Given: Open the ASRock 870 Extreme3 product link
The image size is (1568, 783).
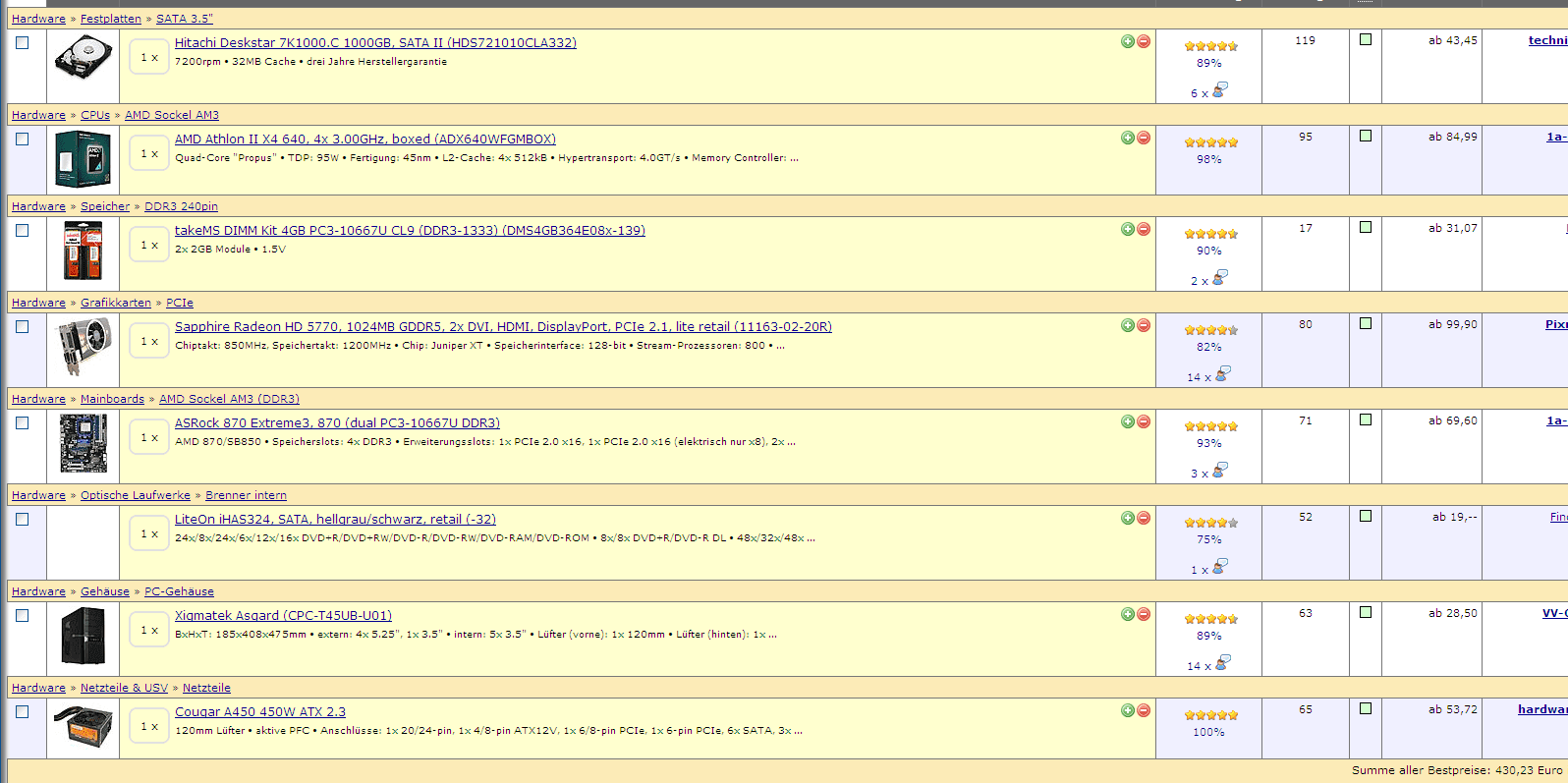Looking at the screenshot, I should pyautogui.click(x=337, y=423).
